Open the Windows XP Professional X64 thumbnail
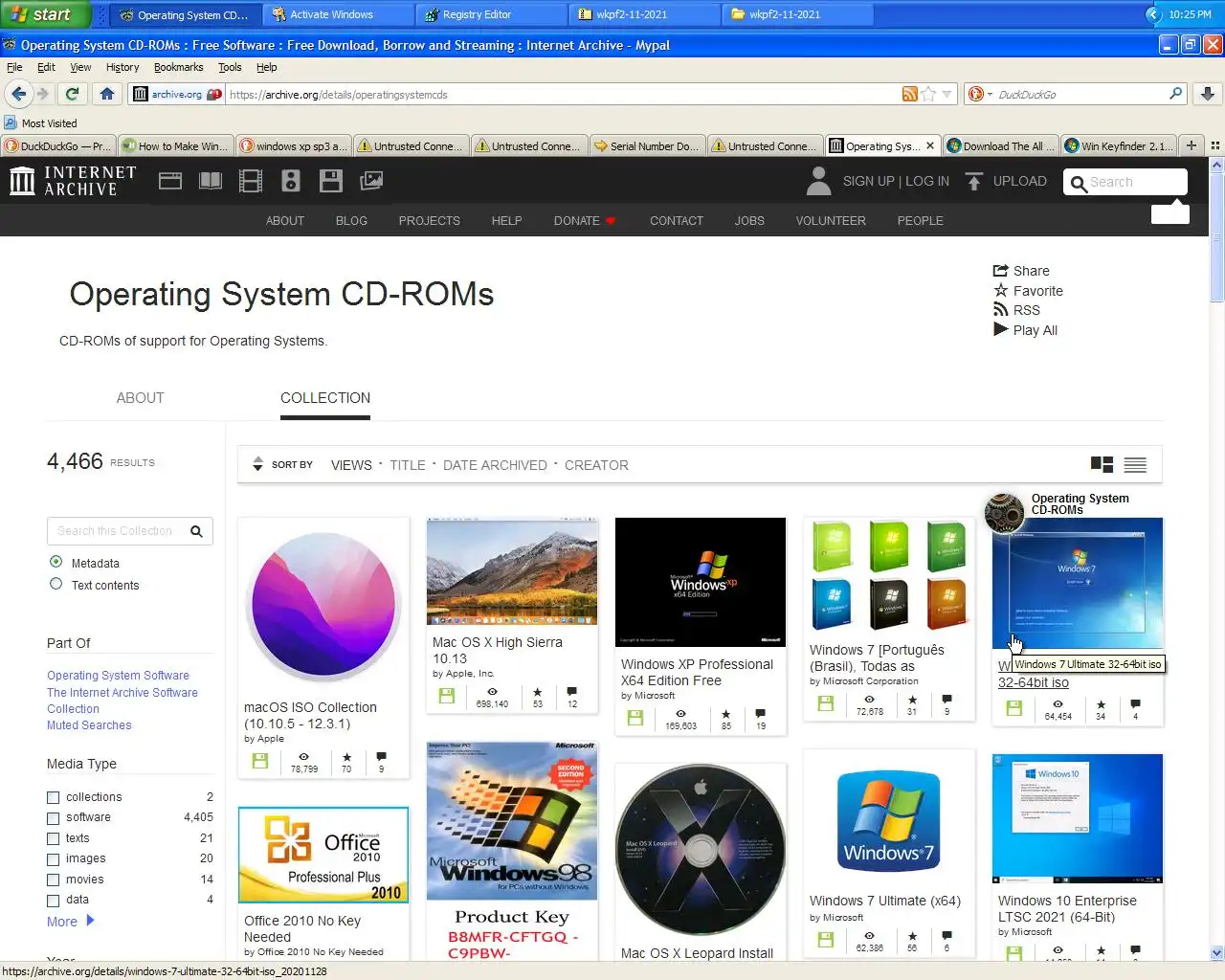 [701, 582]
